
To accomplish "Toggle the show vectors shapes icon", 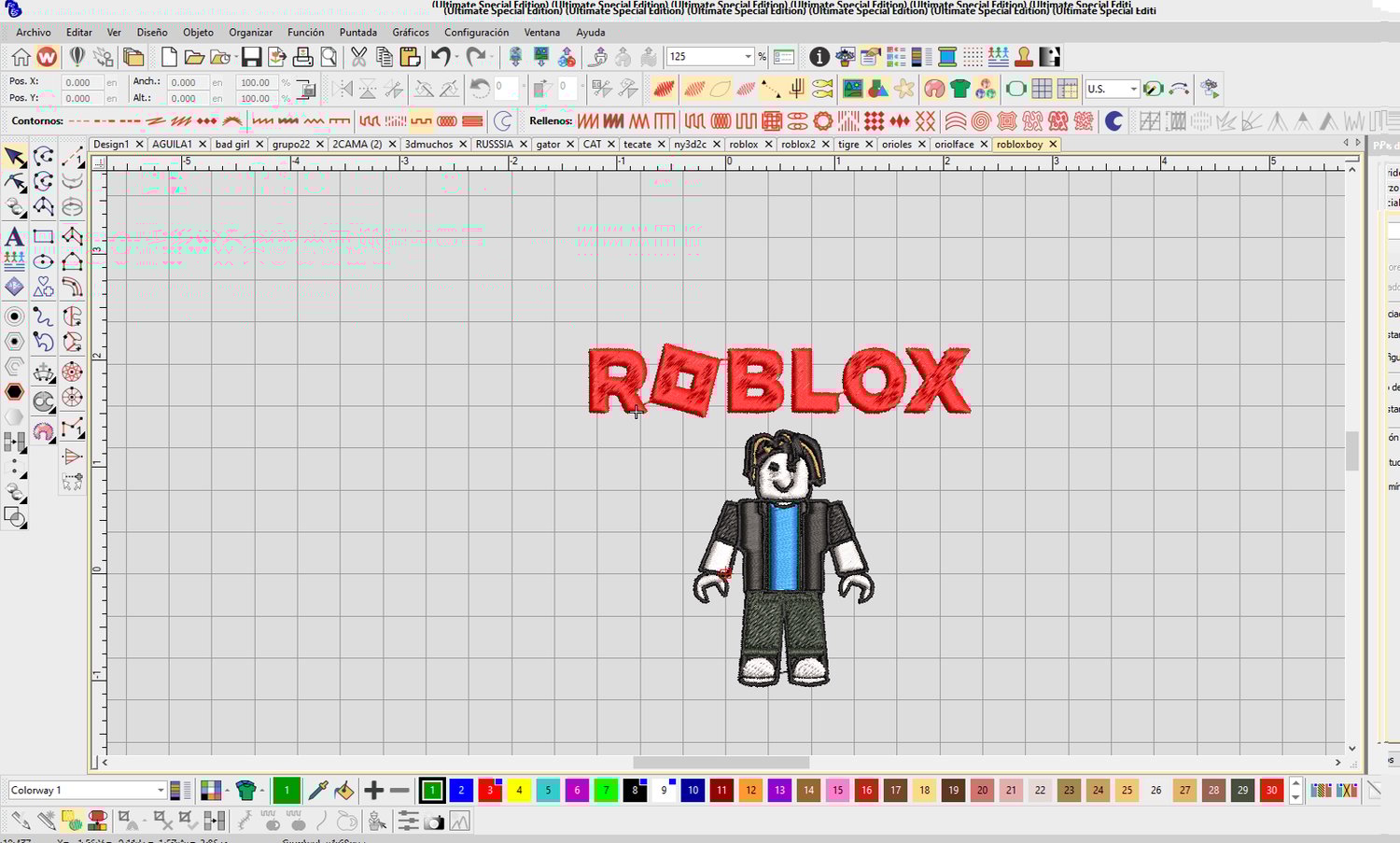I will pyautogui.click(x=878, y=90).
